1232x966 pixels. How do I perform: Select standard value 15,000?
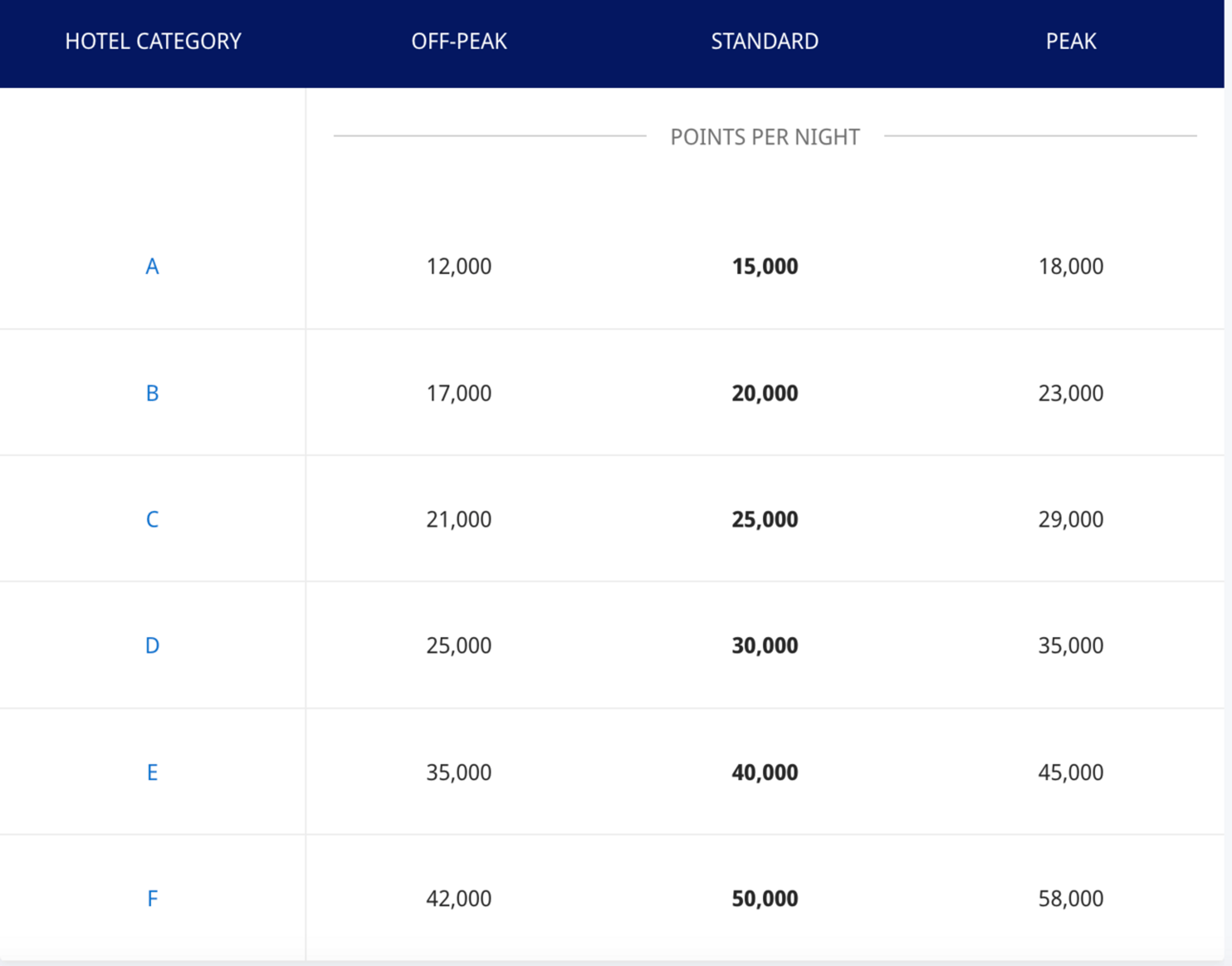tap(765, 266)
